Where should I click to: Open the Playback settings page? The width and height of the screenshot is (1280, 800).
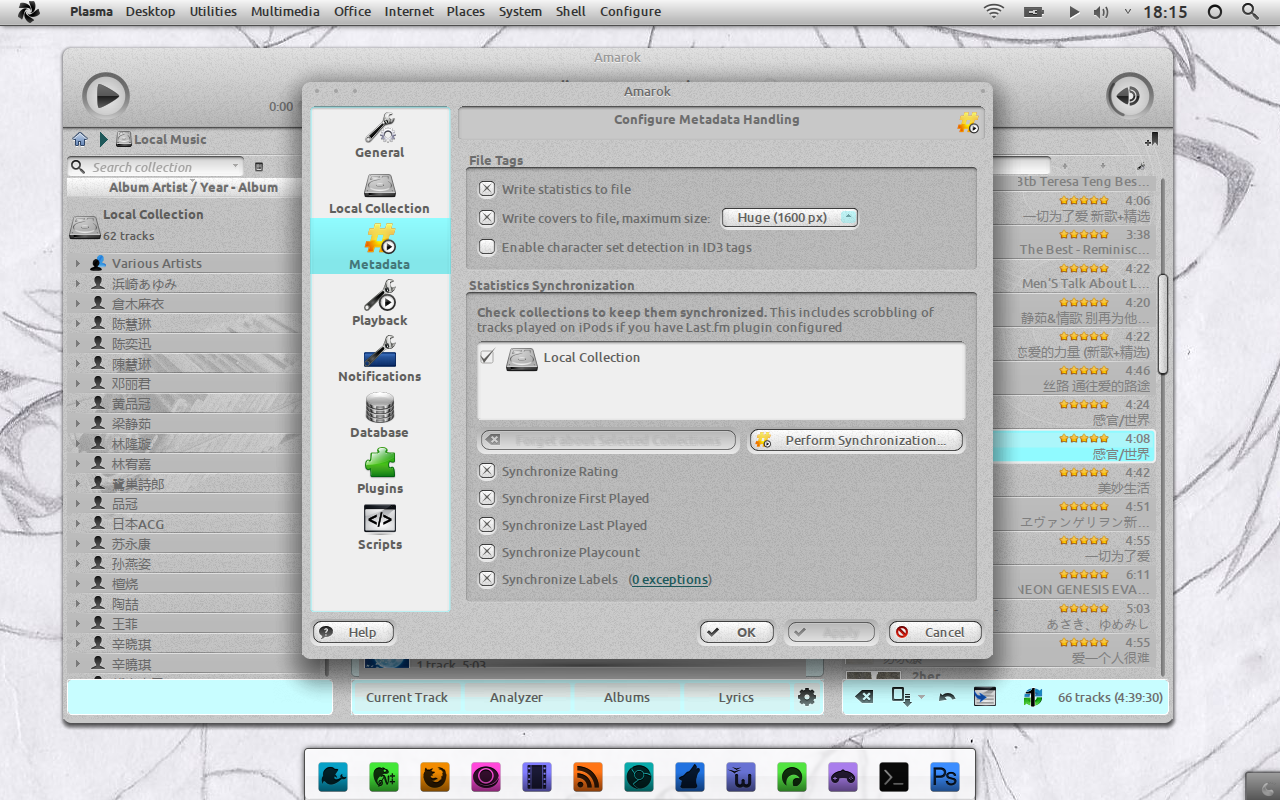tap(380, 303)
